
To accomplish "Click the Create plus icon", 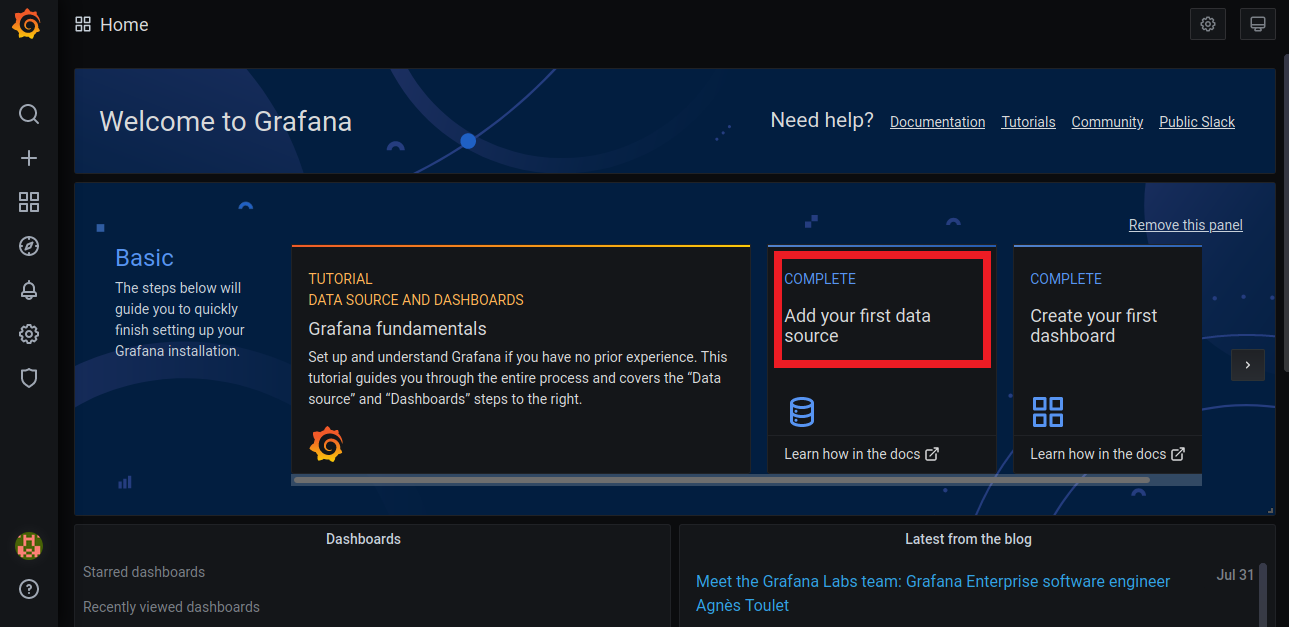I will 29,158.
